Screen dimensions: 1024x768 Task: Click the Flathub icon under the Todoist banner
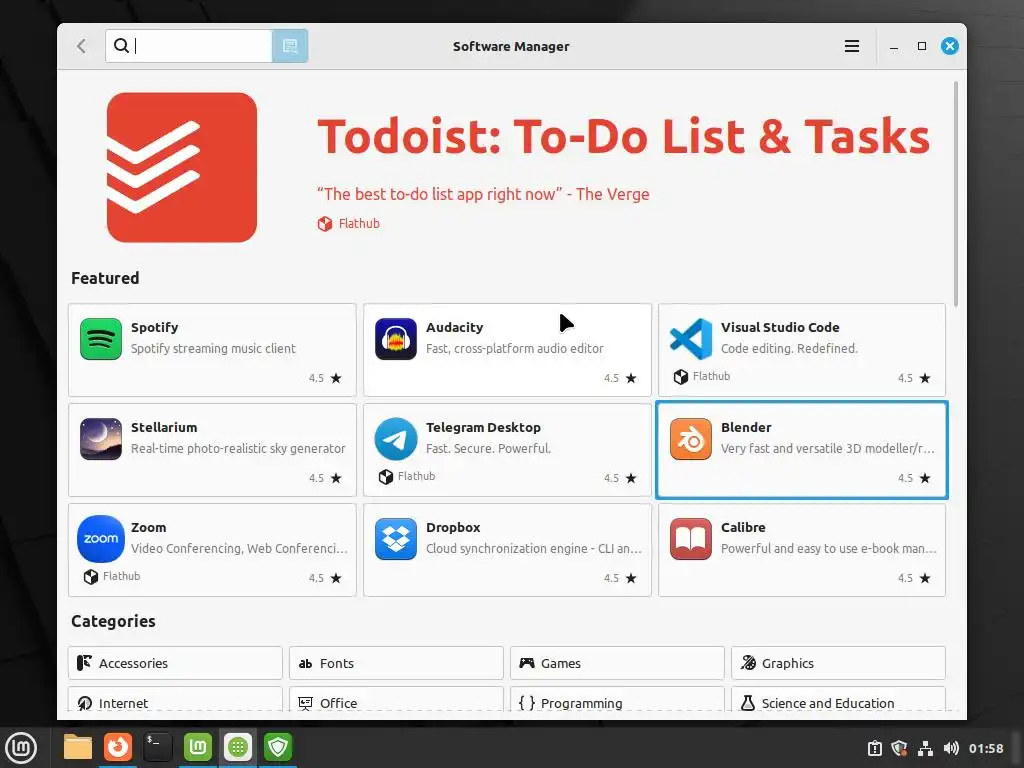[x=325, y=224]
